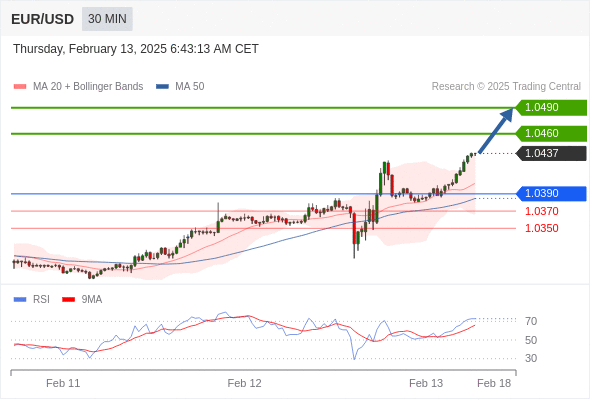Select the timestamp Thursday, February 13, 2025

click(x=136, y=49)
